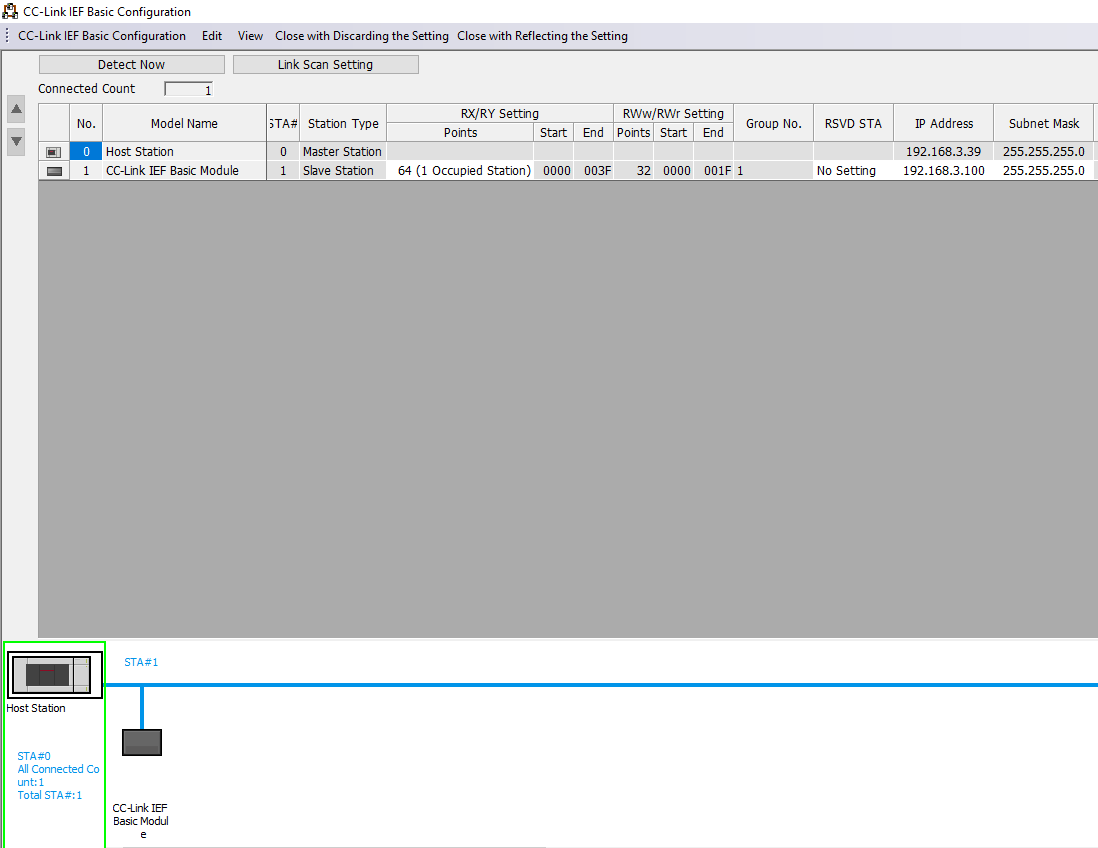Click the RX/RY Setting header
This screenshot has width=1098, height=848.
(500, 113)
